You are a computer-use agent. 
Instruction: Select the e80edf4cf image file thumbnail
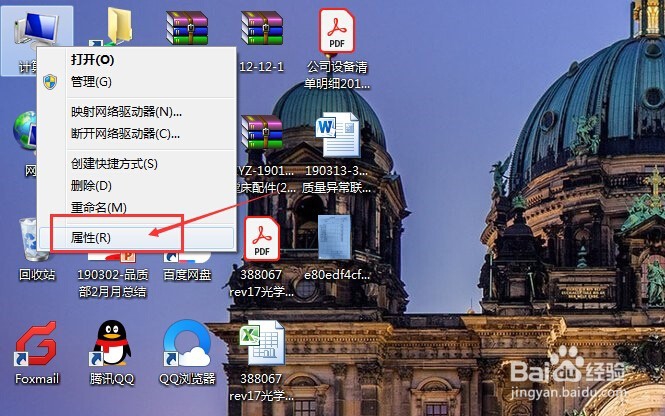click(334, 237)
